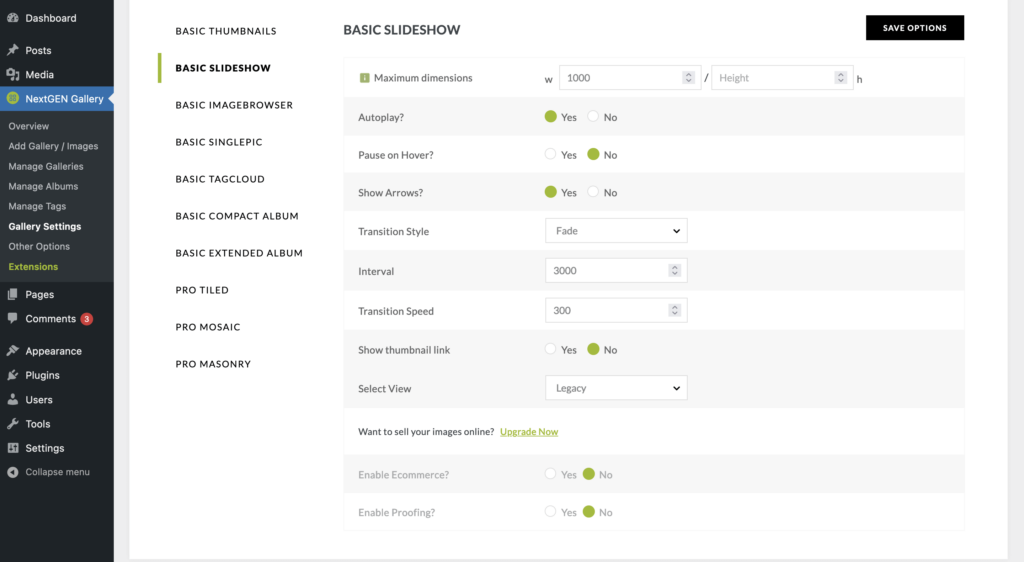
Task: Click the Height dimension input field
Action: (x=771, y=78)
